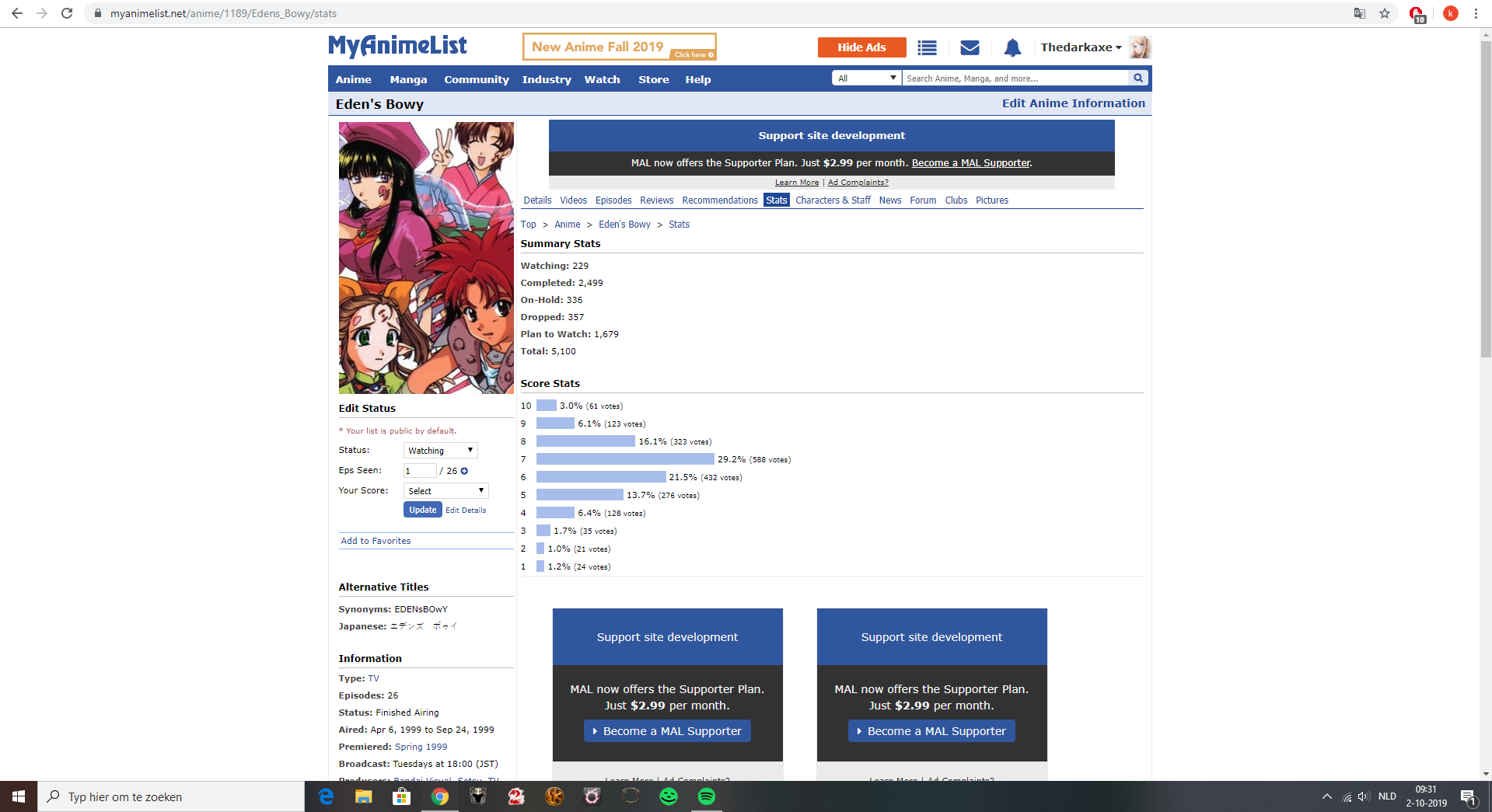Open the Help menu
The image size is (1492, 812).
tap(698, 79)
